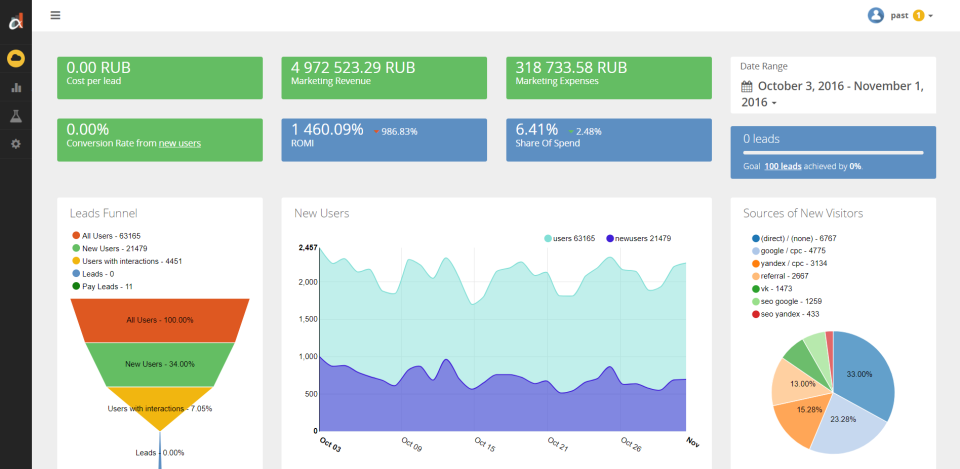Open the settings gear in sidebar
Screen dimensions: 960x469
tap(16, 144)
